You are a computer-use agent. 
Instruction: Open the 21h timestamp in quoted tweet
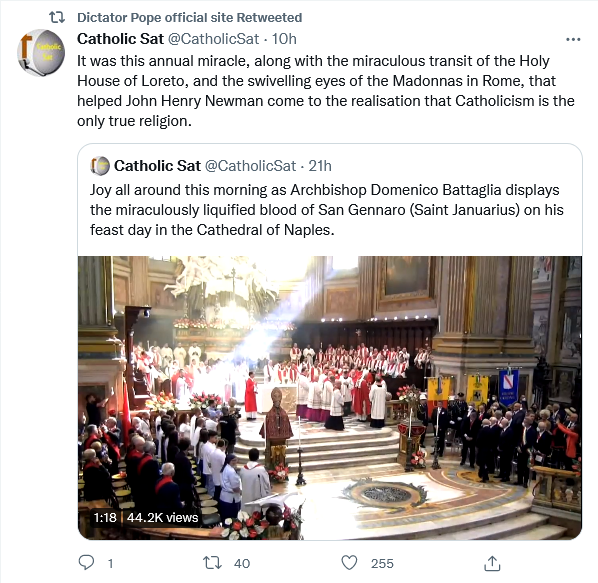click(x=320, y=166)
